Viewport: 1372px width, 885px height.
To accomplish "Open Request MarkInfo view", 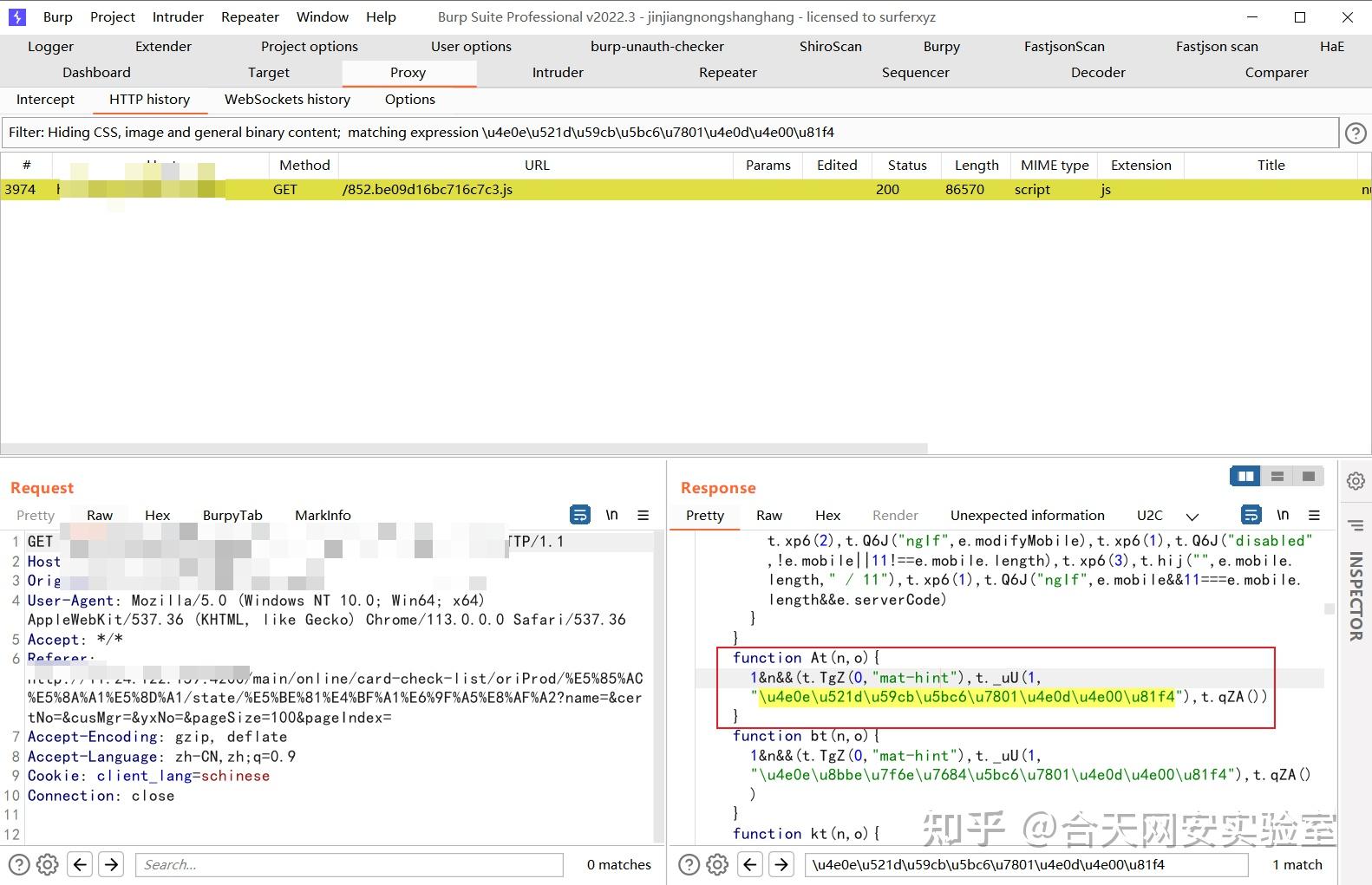I will [x=323, y=515].
